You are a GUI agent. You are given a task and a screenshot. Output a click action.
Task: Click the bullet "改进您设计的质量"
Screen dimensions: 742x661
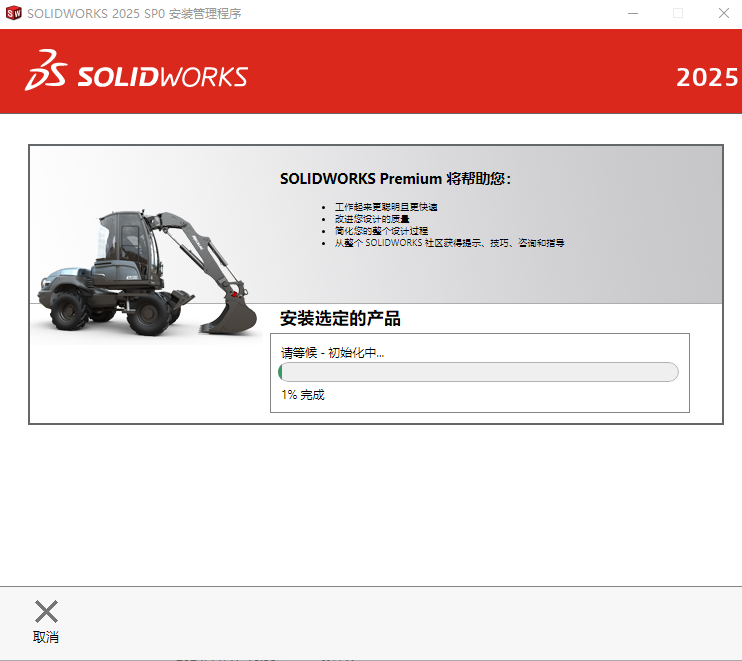(372, 219)
